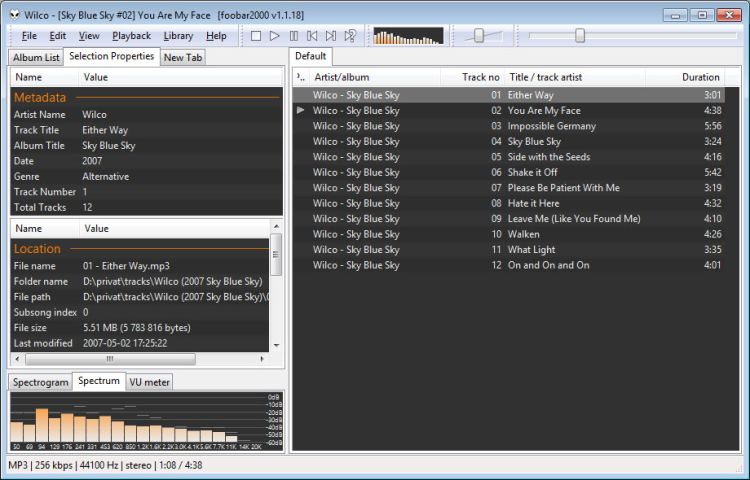This screenshot has height=480, width=750.
Task: Switch to the Album List tab
Action: (36, 58)
